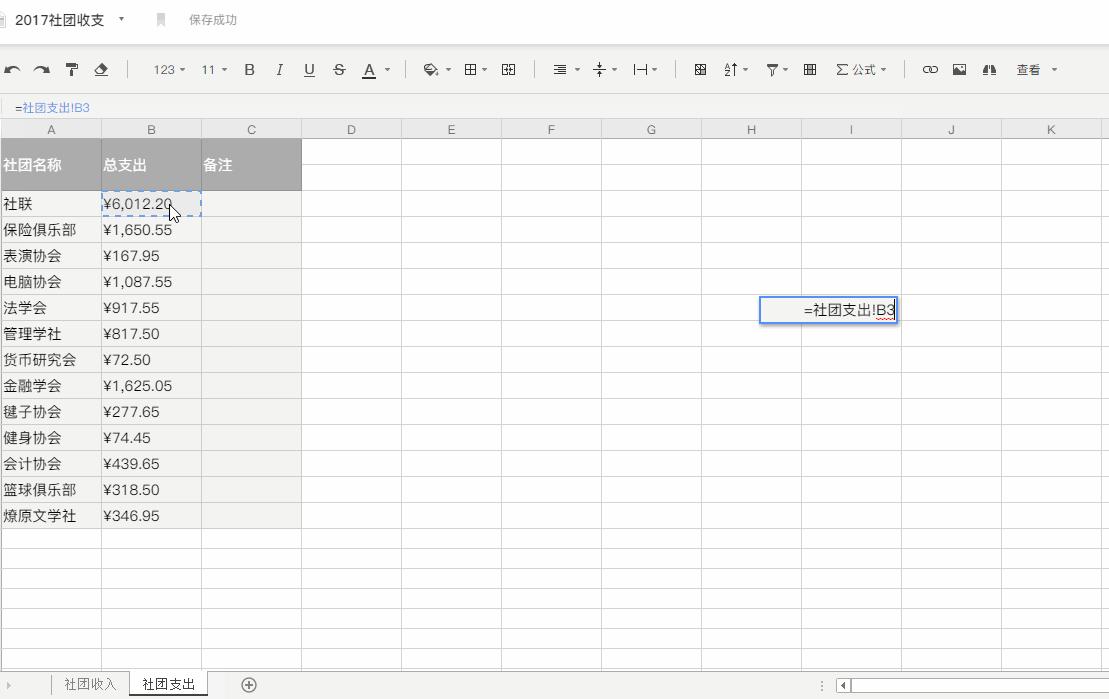Select the 金融学会 cell

click(x=51, y=386)
